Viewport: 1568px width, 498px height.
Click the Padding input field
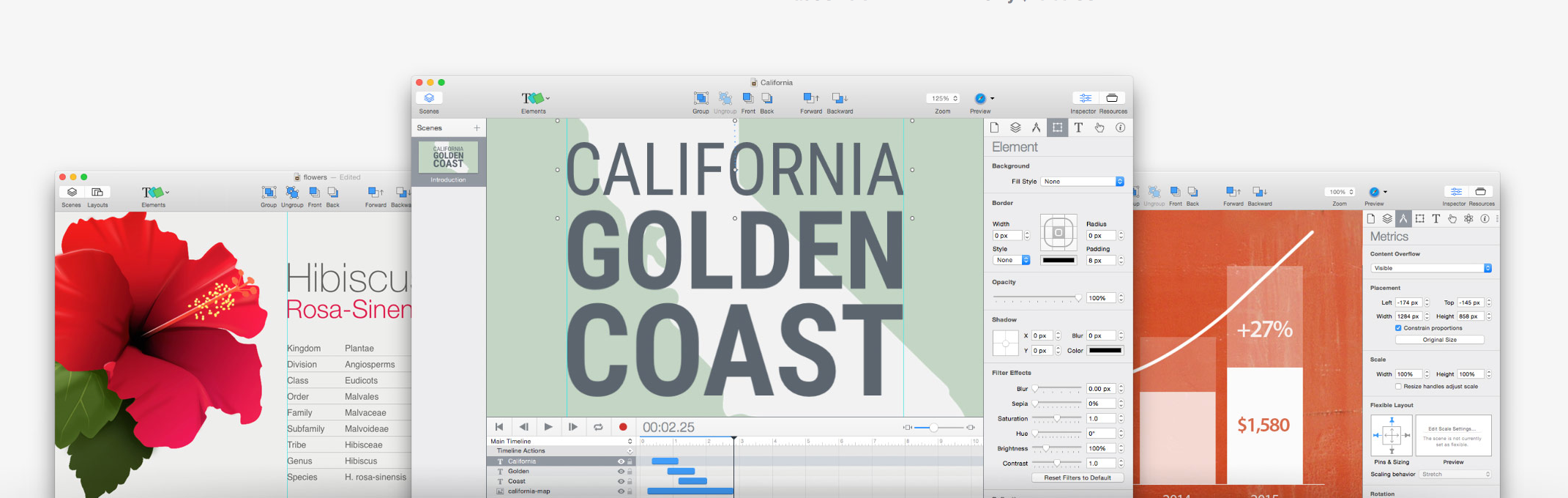click(1101, 261)
